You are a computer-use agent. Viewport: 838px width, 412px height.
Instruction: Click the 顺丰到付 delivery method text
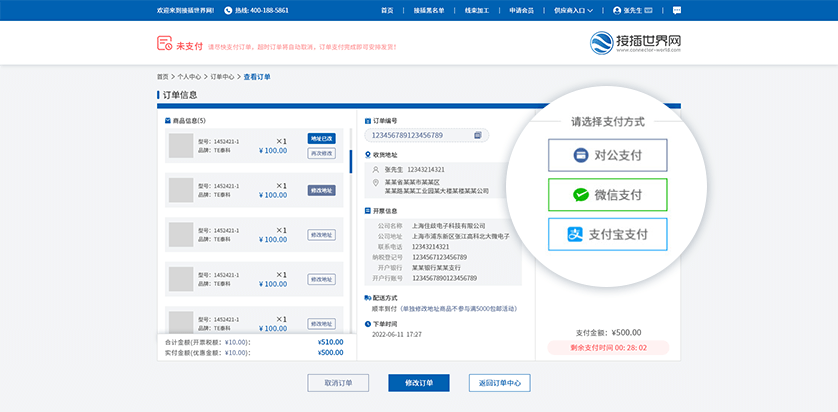(385, 309)
